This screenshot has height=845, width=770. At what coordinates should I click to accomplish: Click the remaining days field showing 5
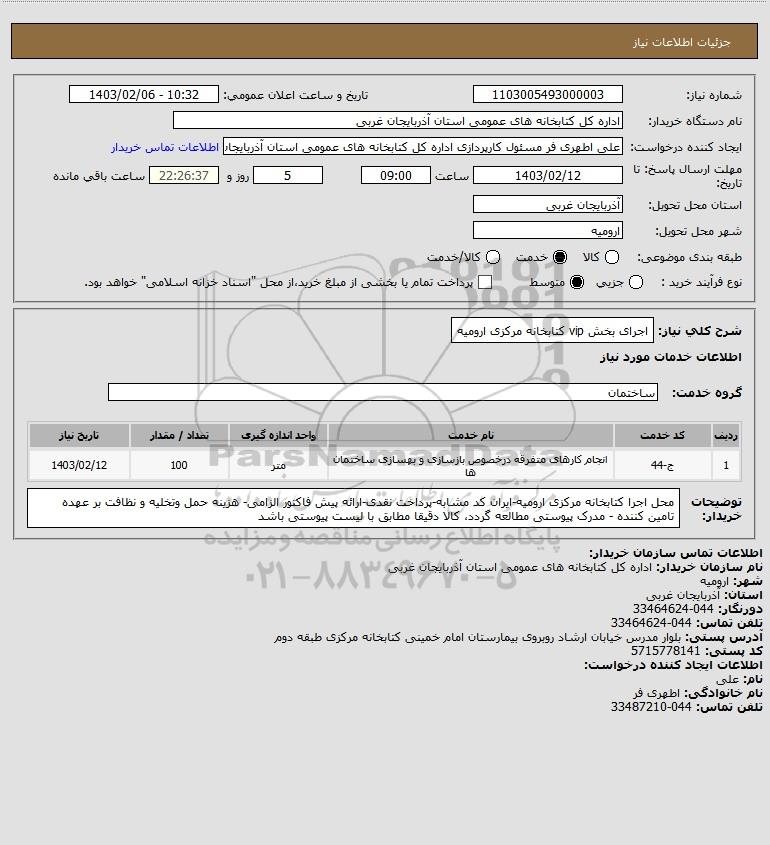point(288,176)
